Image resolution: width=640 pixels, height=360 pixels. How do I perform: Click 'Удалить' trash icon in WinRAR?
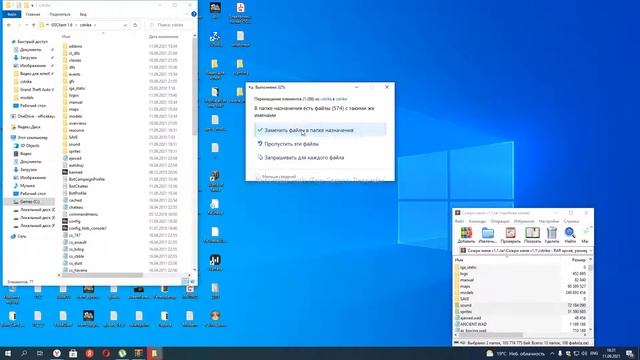[552, 236]
